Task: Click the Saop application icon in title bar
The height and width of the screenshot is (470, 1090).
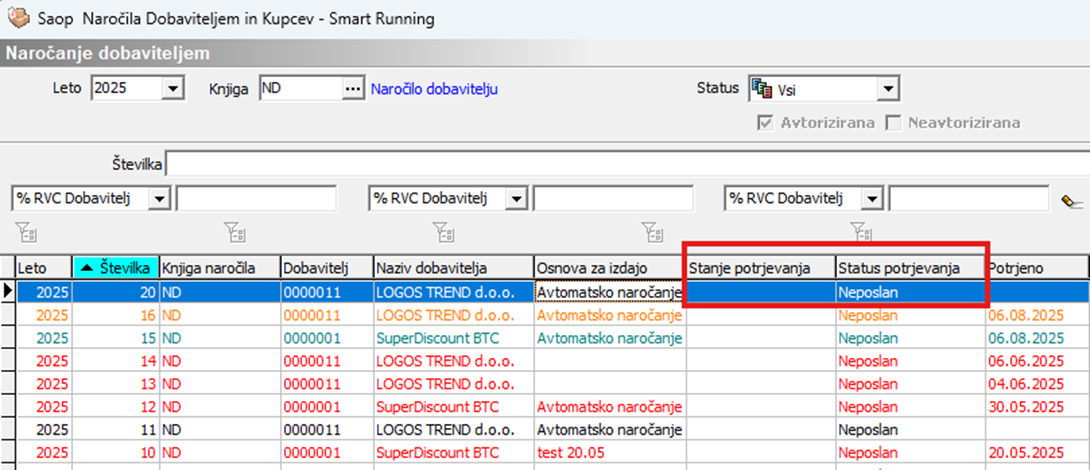Action: pos(17,18)
